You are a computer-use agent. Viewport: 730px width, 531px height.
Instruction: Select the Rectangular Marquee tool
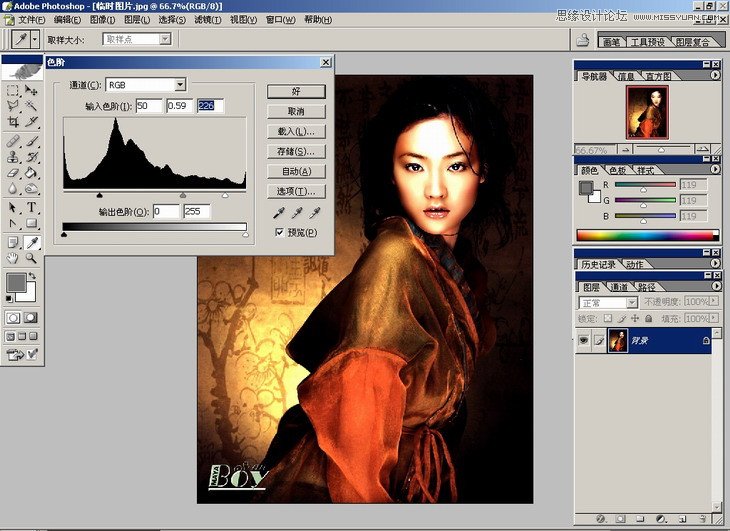point(13,90)
